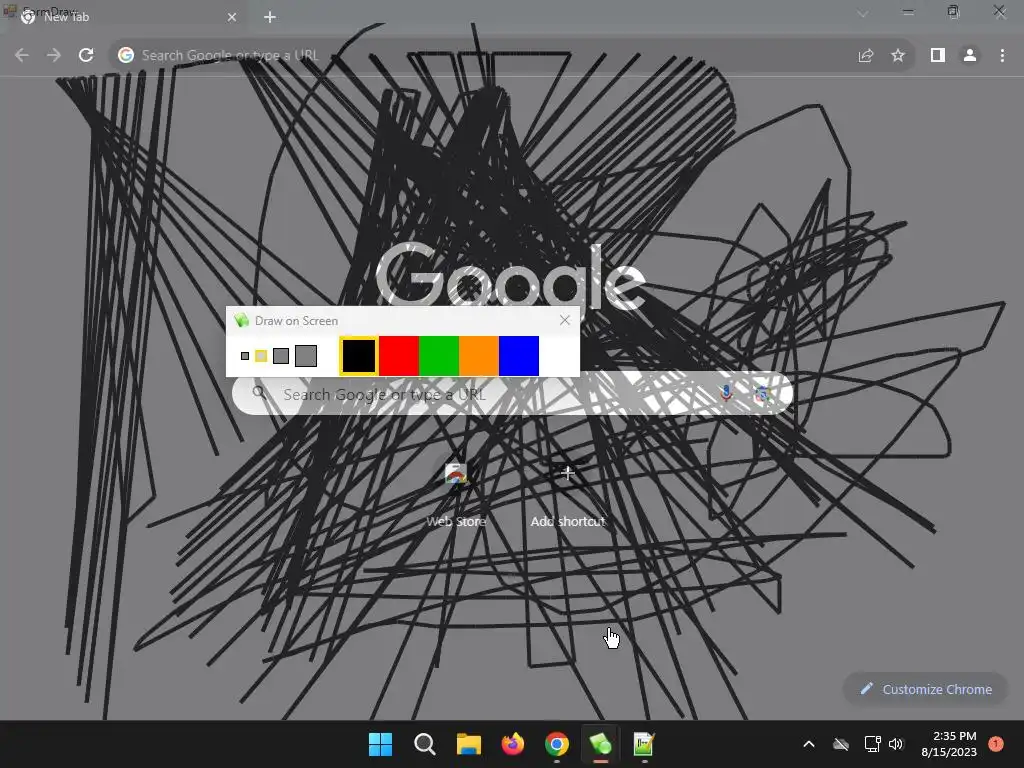Choose the medium-large pen size square
Screen dimensions: 1024x768
point(281,356)
